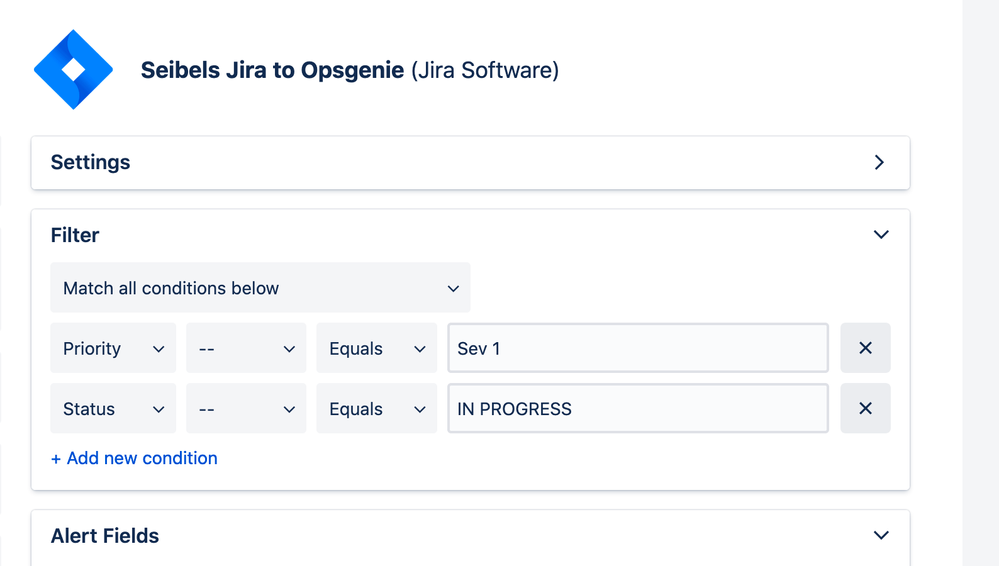999x566 pixels.
Task: Change the Equals operator for Priority
Action: coord(377,348)
